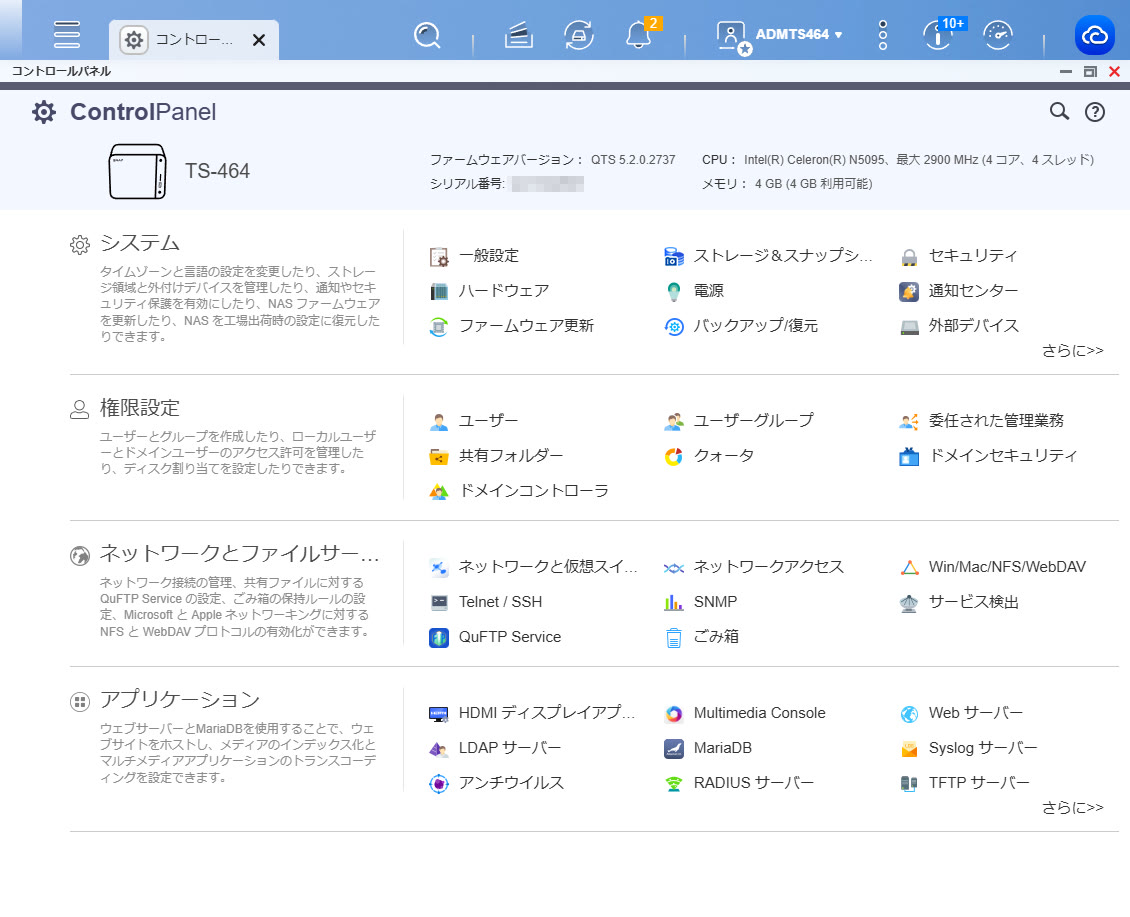Open Control Panel help question mark
Image resolution: width=1130 pixels, height=917 pixels.
[x=1095, y=112]
